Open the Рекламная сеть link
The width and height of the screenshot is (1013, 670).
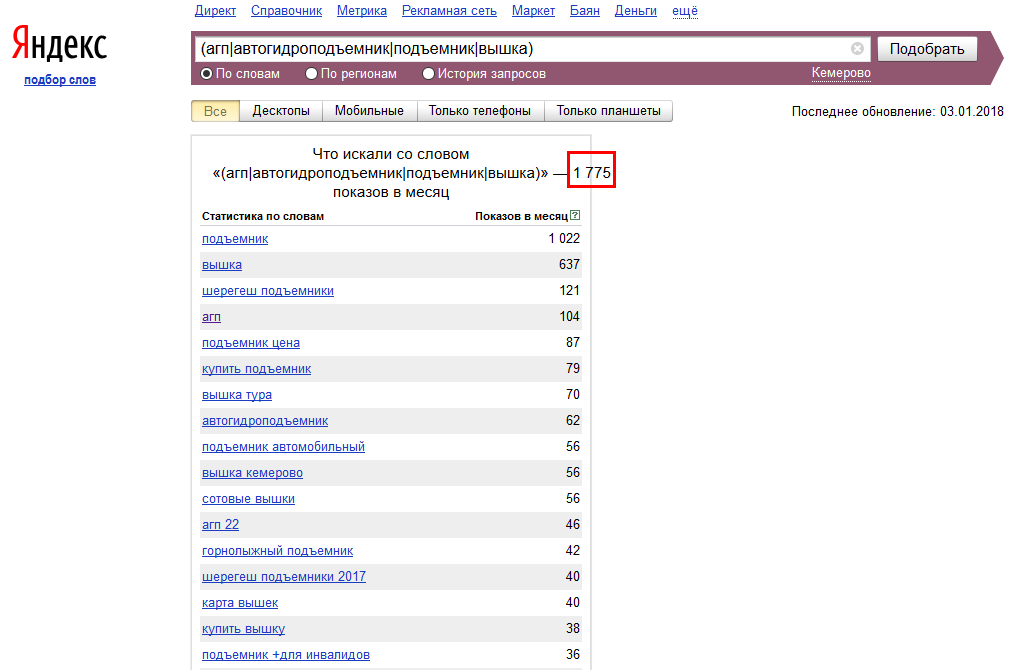(449, 11)
